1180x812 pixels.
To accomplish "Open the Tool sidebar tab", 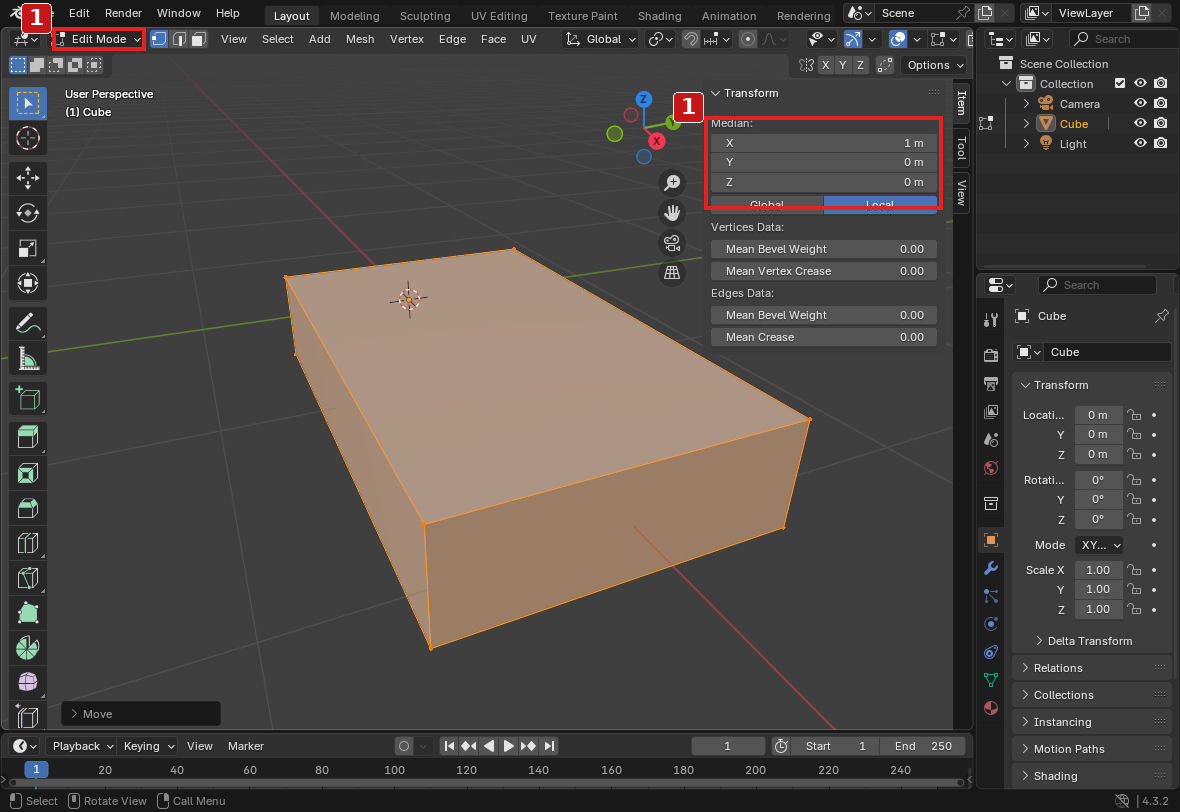I will [x=961, y=148].
